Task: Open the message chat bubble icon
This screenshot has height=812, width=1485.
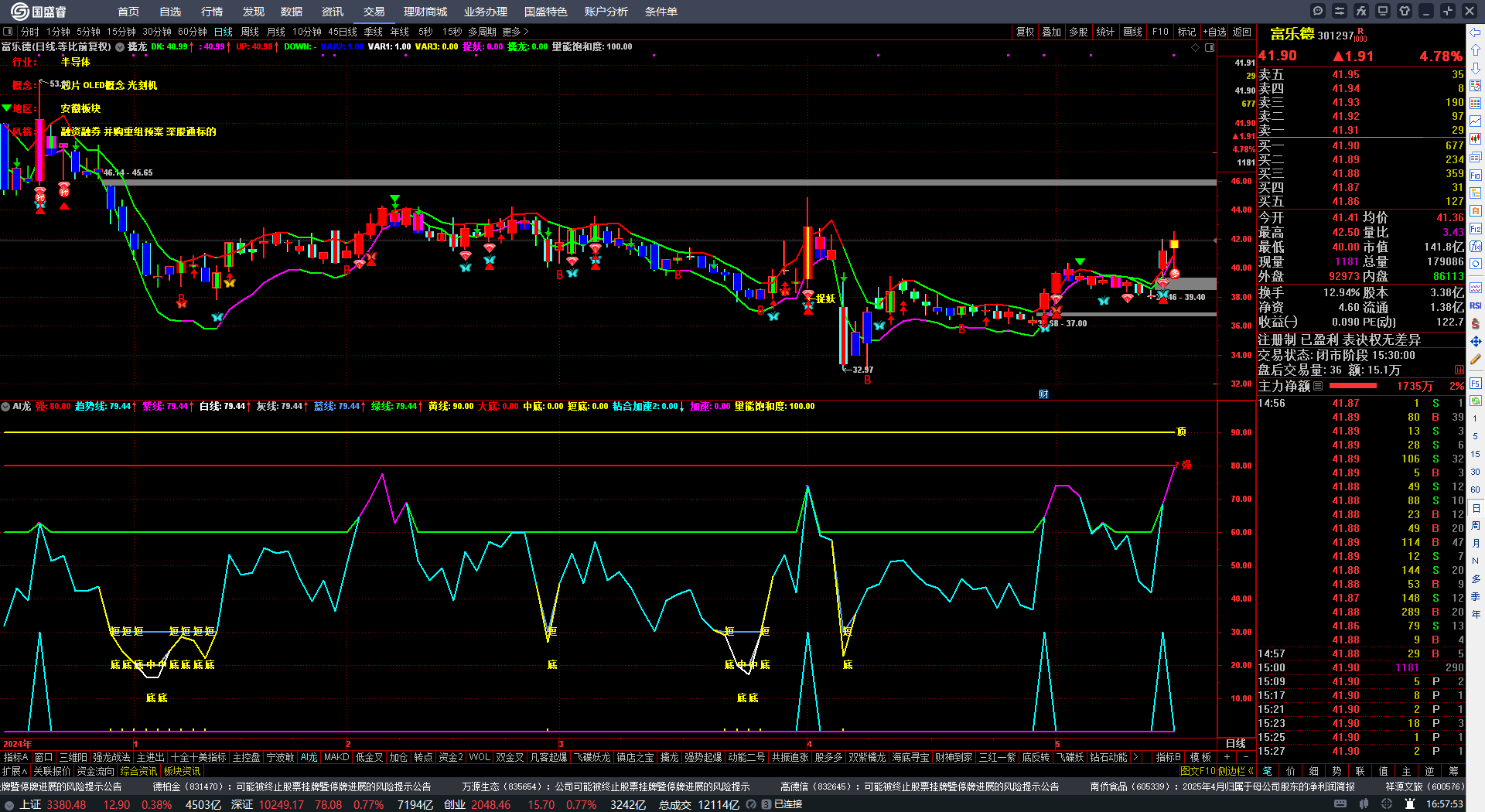Action: 1318,11
